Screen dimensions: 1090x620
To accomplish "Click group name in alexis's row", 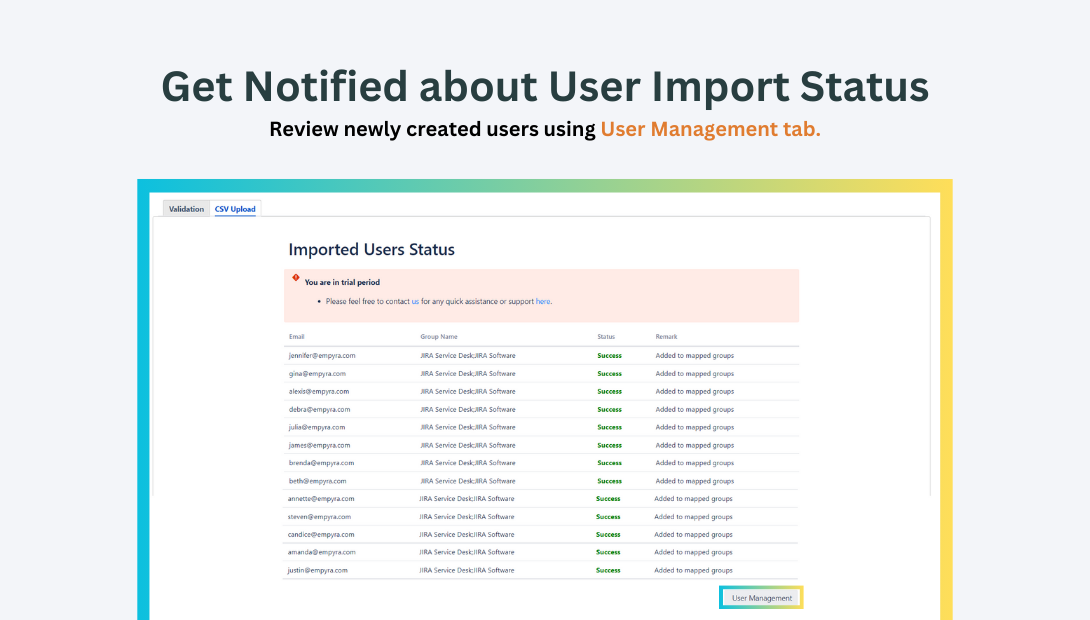I will pyautogui.click(x=468, y=391).
